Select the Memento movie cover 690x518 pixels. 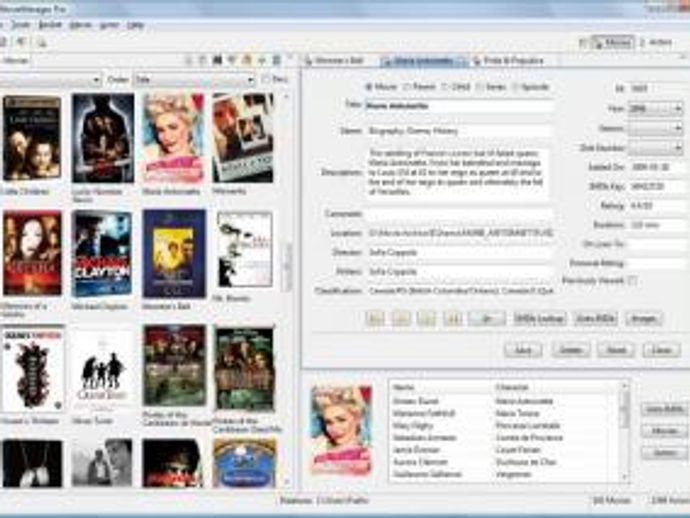[243, 138]
